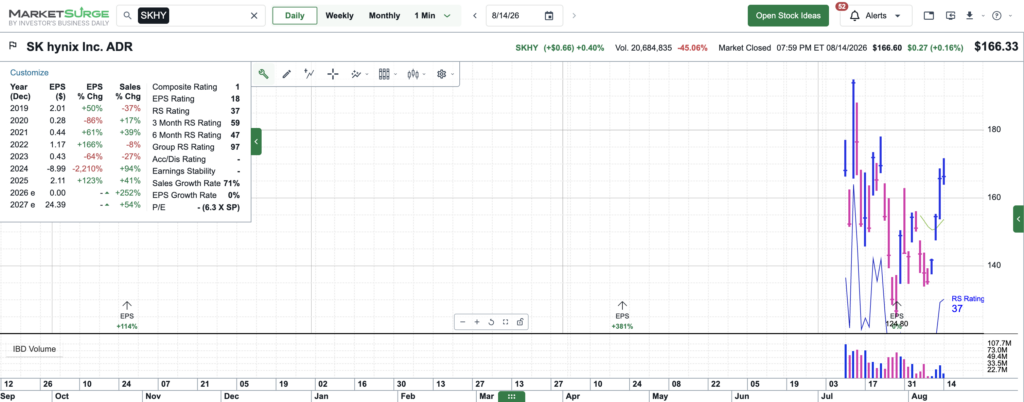
Task: Click the RS Rating 37 line label
Action: tap(967, 303)
